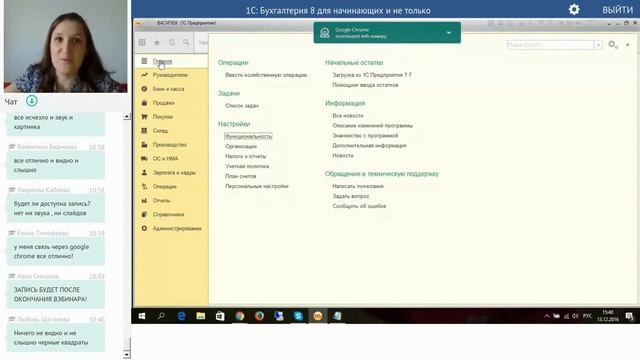Click Сообщить об ошибке link

(359, 206)
